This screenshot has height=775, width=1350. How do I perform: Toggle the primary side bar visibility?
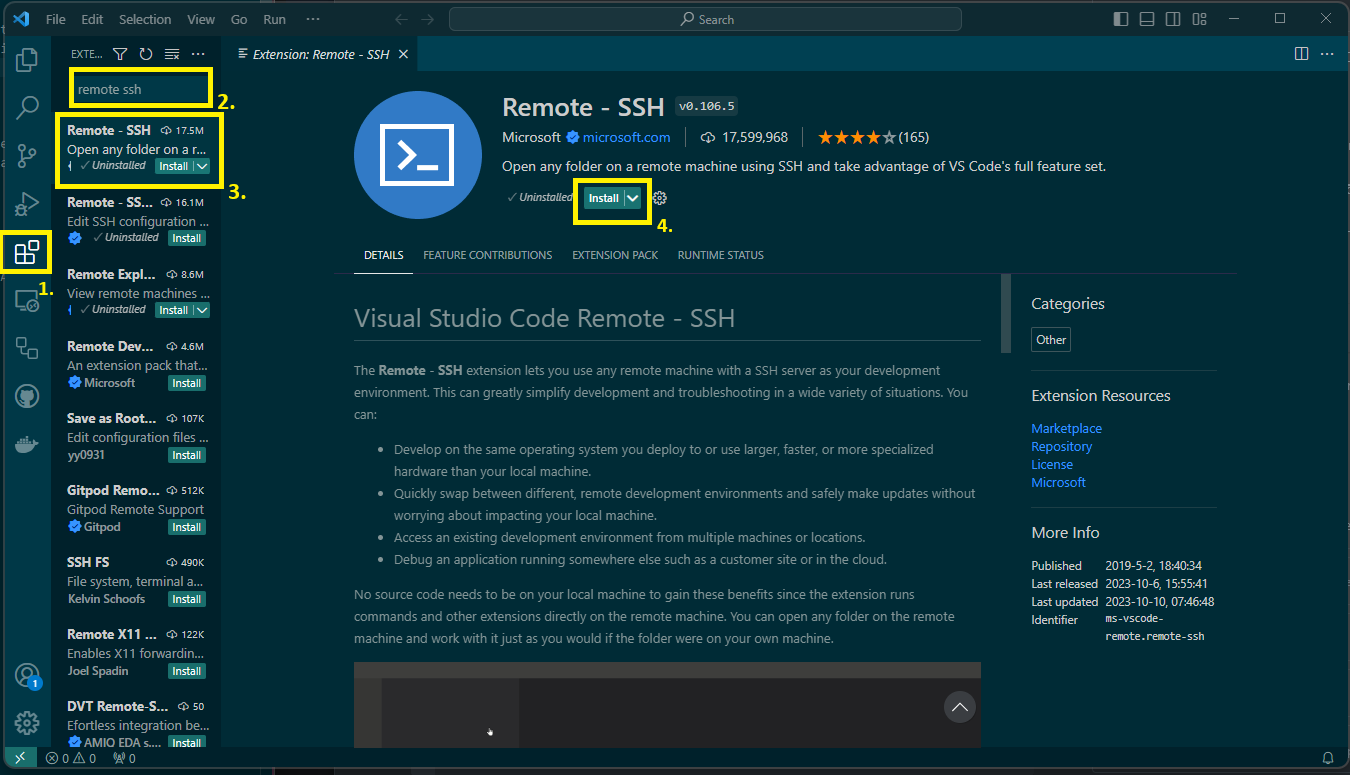coord(1120,18)
